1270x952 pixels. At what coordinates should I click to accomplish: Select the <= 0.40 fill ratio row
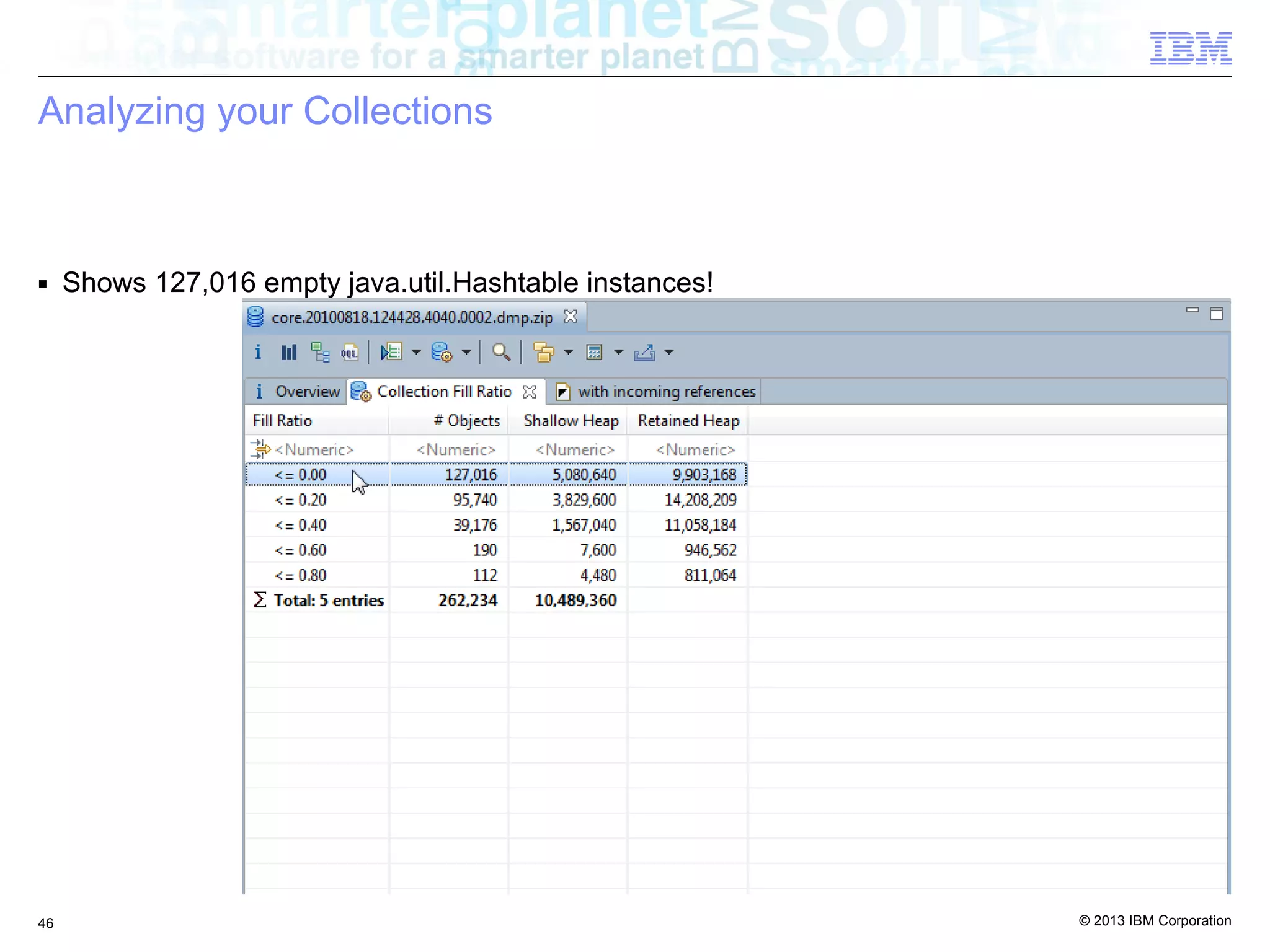coord(496,525)
